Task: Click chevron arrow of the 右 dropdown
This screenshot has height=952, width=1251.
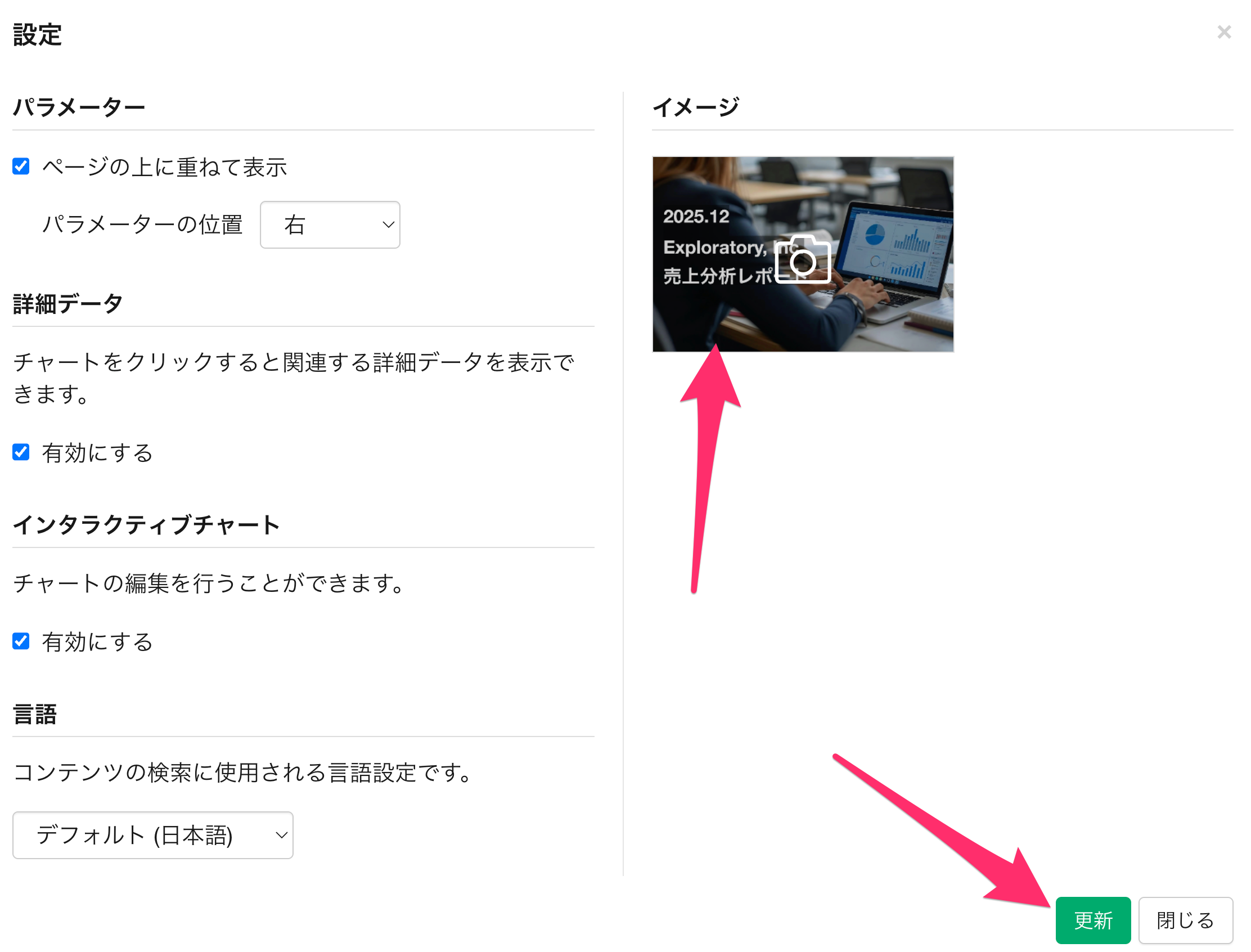Action: (388, 225)
